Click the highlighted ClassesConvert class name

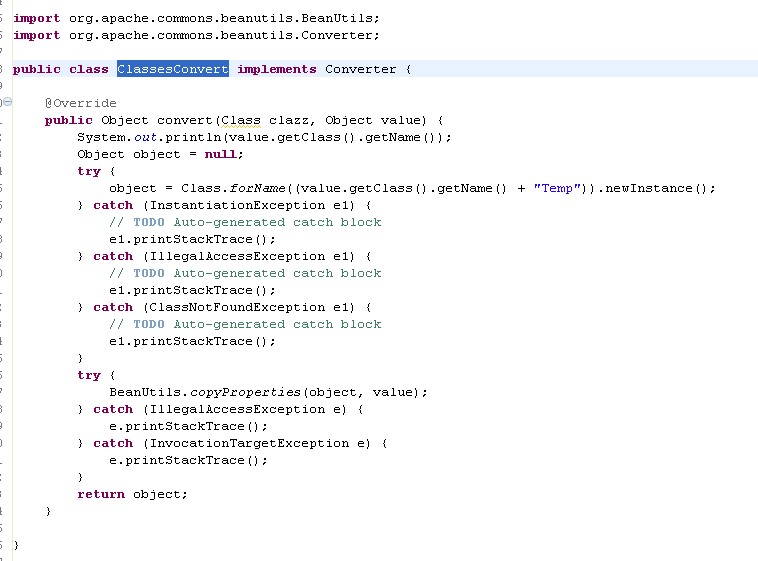click(173, 69)
